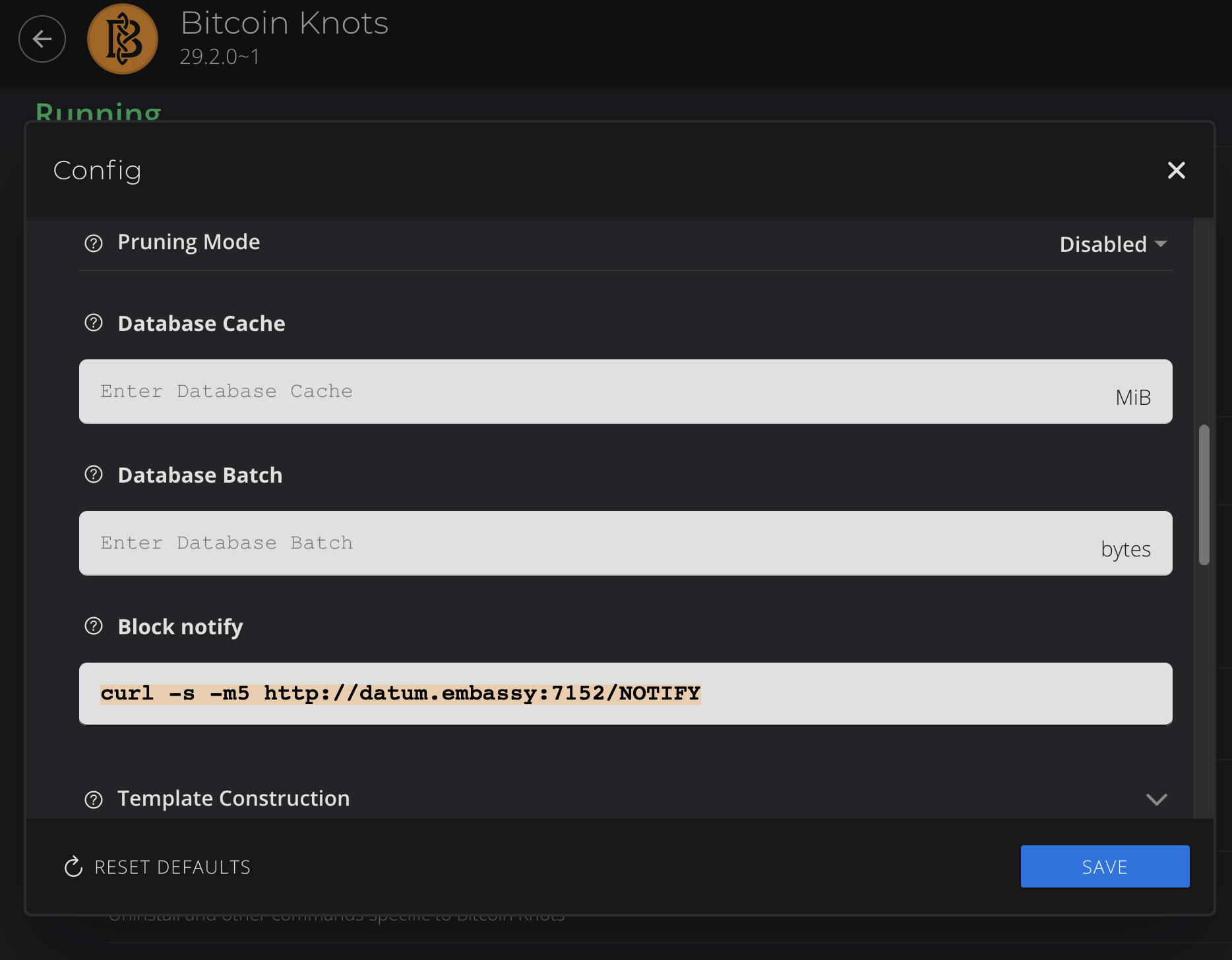
Task: Click into the Database Batch field
Action: tap(594, 543)
